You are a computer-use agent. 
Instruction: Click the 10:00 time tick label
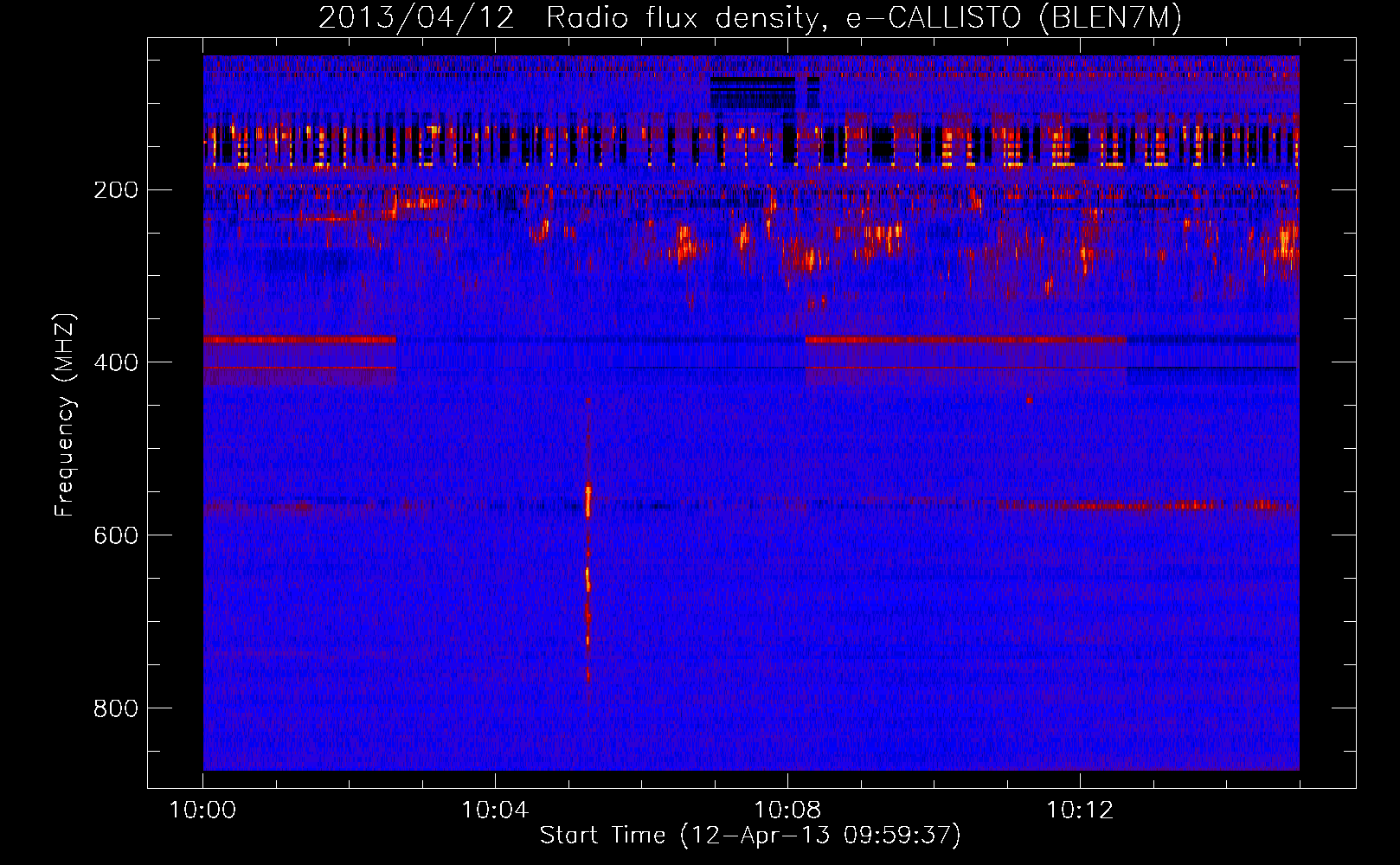click(202, 811)
